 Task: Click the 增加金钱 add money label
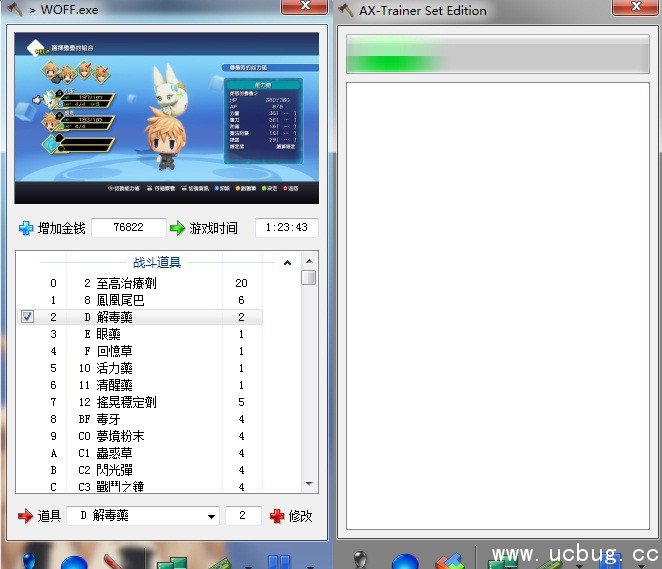(x=61, y=228)
